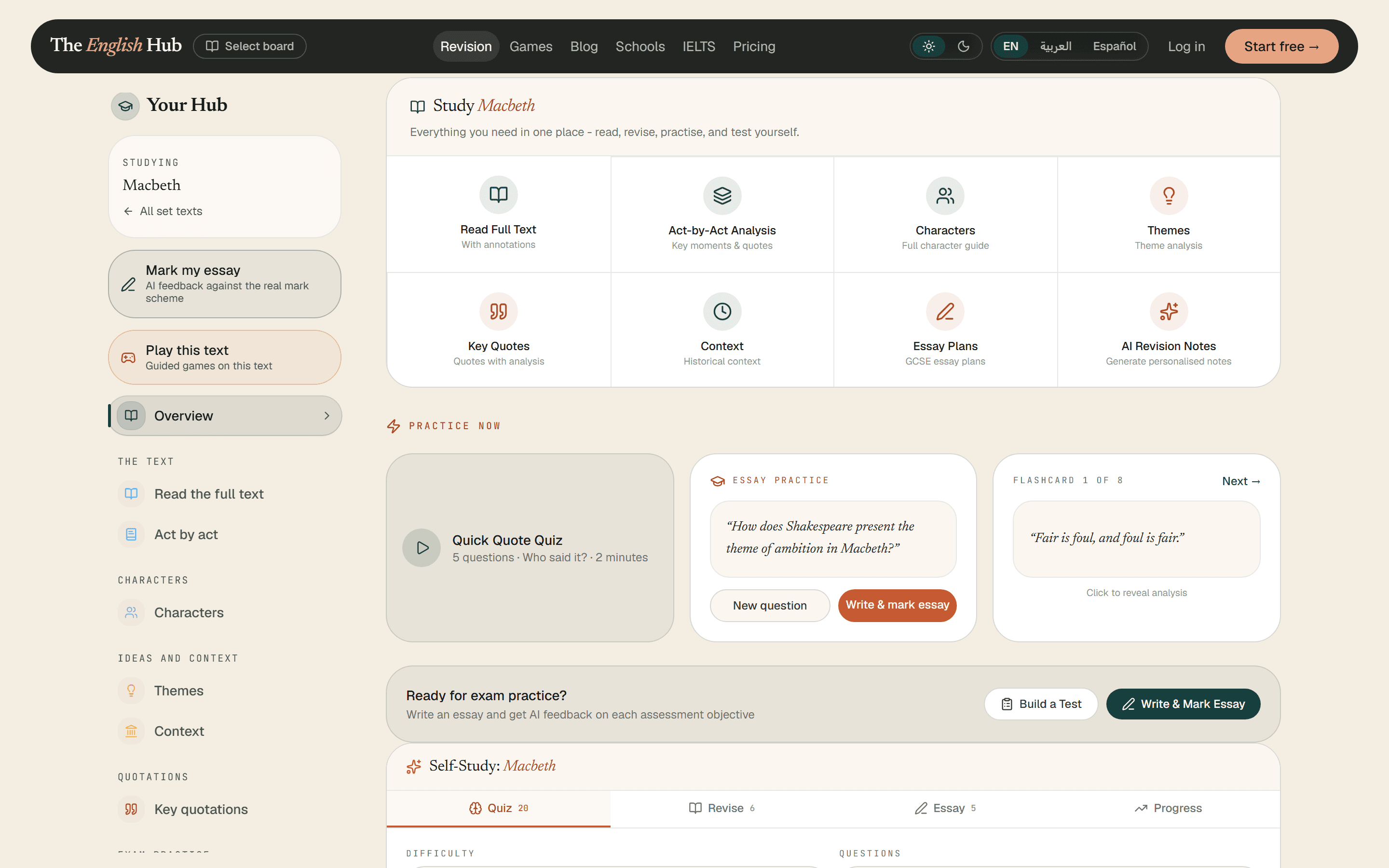
Task: Click the Start free button
Action: pyautogui.click(x=1281, y=46)
